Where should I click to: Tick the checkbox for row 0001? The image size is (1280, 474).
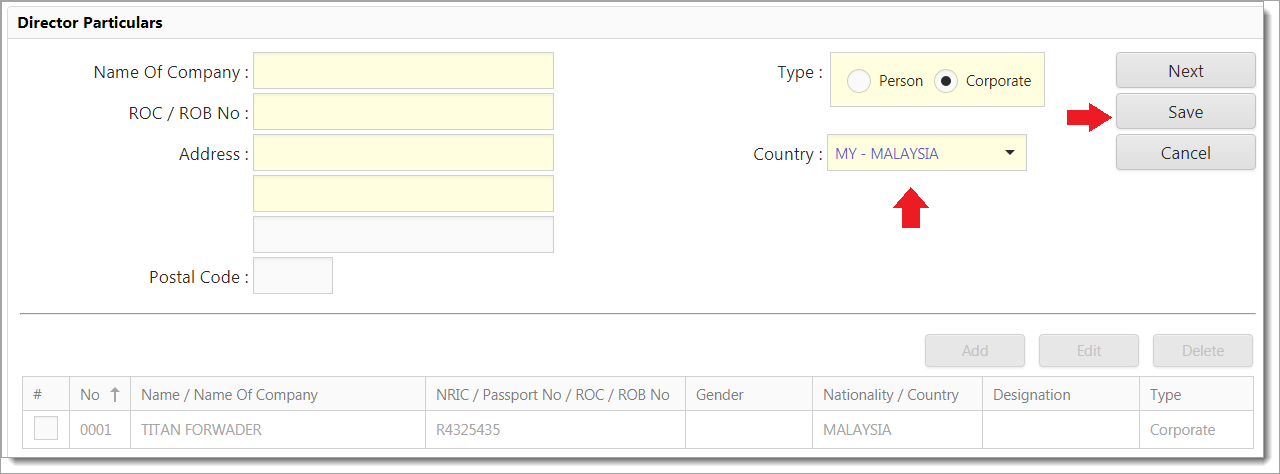(x=46, y=428)
